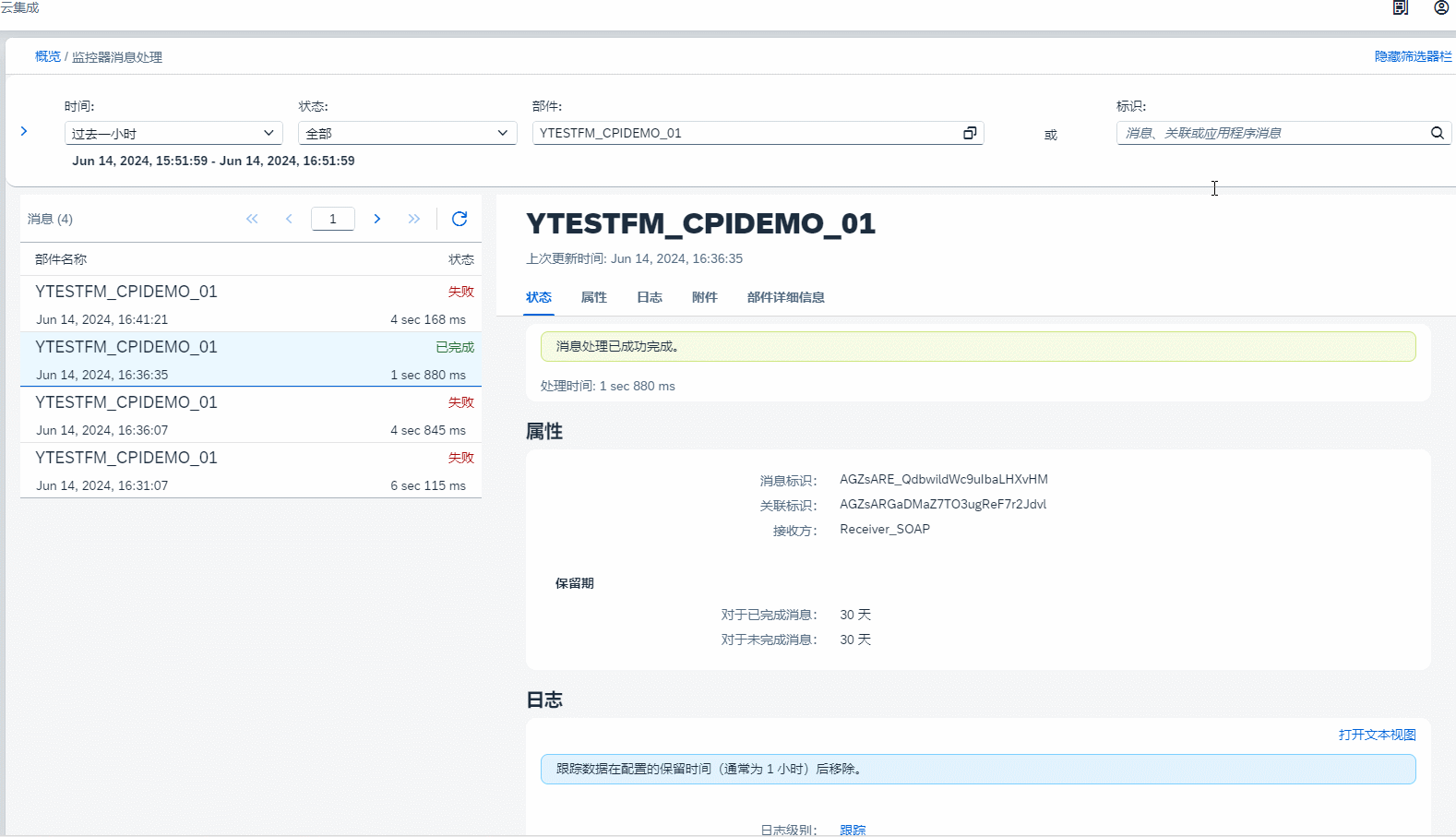Click 隐藏筛选器栏 to hide filter bar
Viewport: 1456px width, 837px height.
click(1413, 56)
